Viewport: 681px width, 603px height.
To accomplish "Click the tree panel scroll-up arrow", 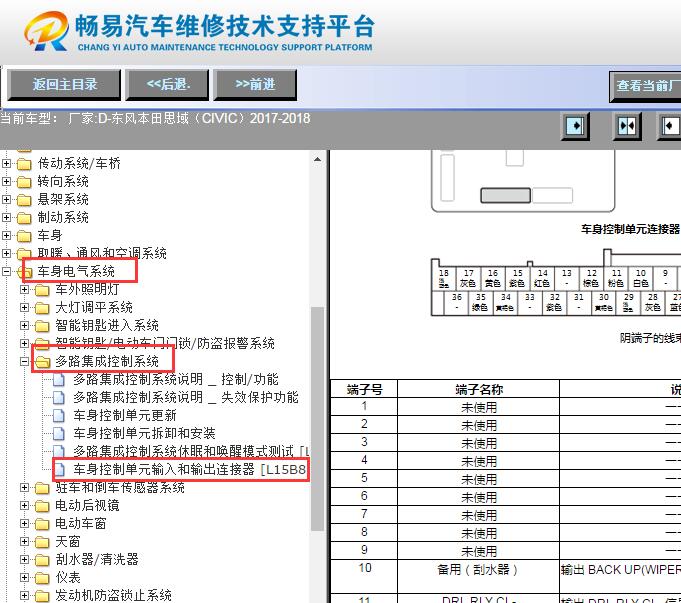I will point(317,159).
